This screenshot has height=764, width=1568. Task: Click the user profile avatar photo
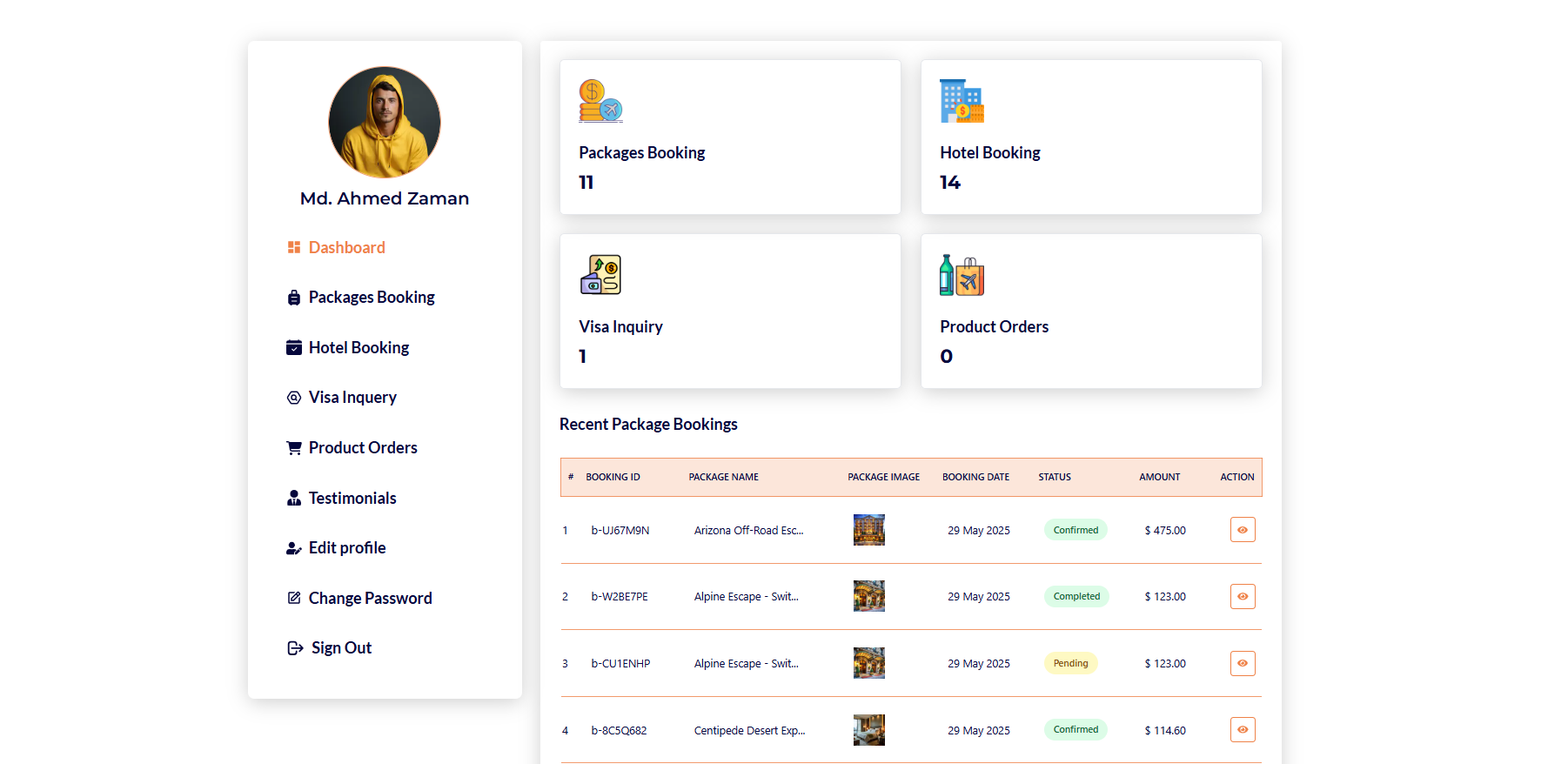tap(385, 123)
